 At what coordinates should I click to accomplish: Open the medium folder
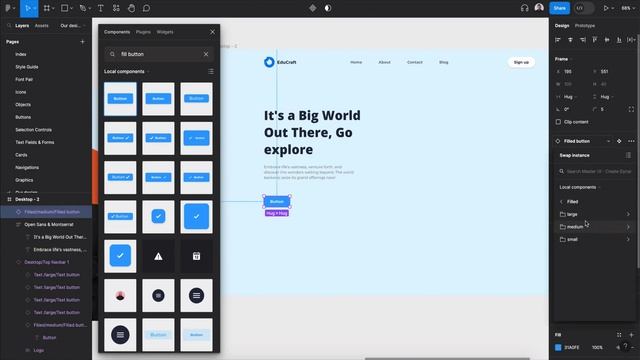[x=594, y=227]
